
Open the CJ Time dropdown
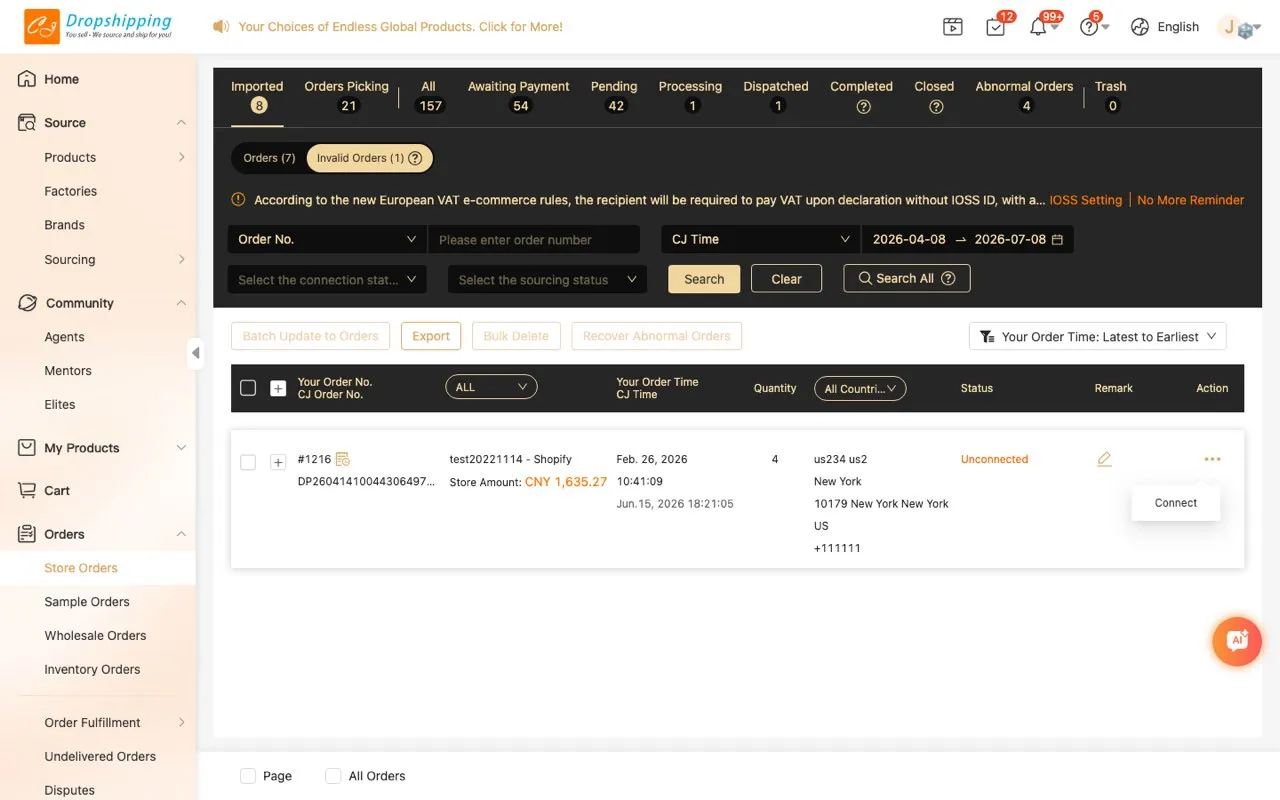click(760, 239)
